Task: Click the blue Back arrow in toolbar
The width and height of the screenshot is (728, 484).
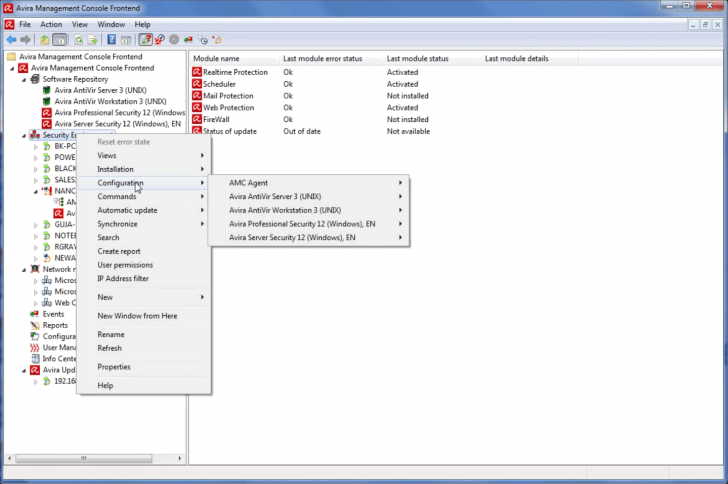Action: coord(11,40)
